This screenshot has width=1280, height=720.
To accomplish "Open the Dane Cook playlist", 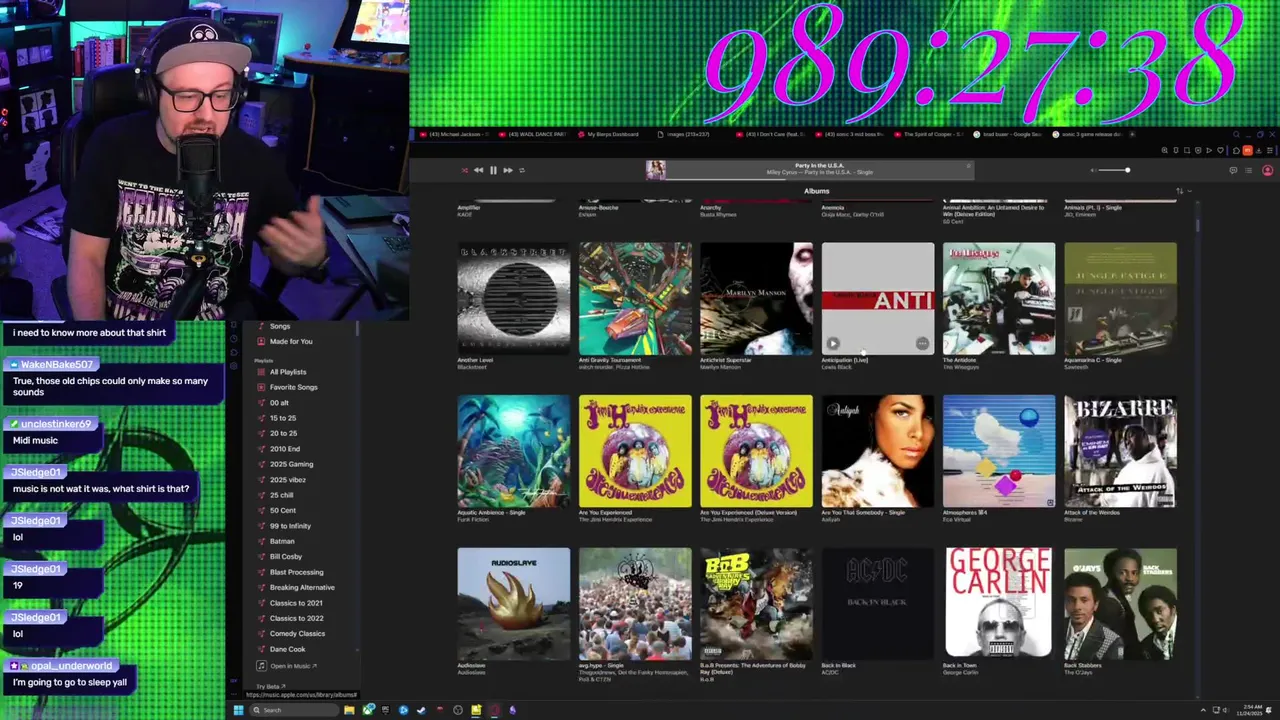I will 287,649.
